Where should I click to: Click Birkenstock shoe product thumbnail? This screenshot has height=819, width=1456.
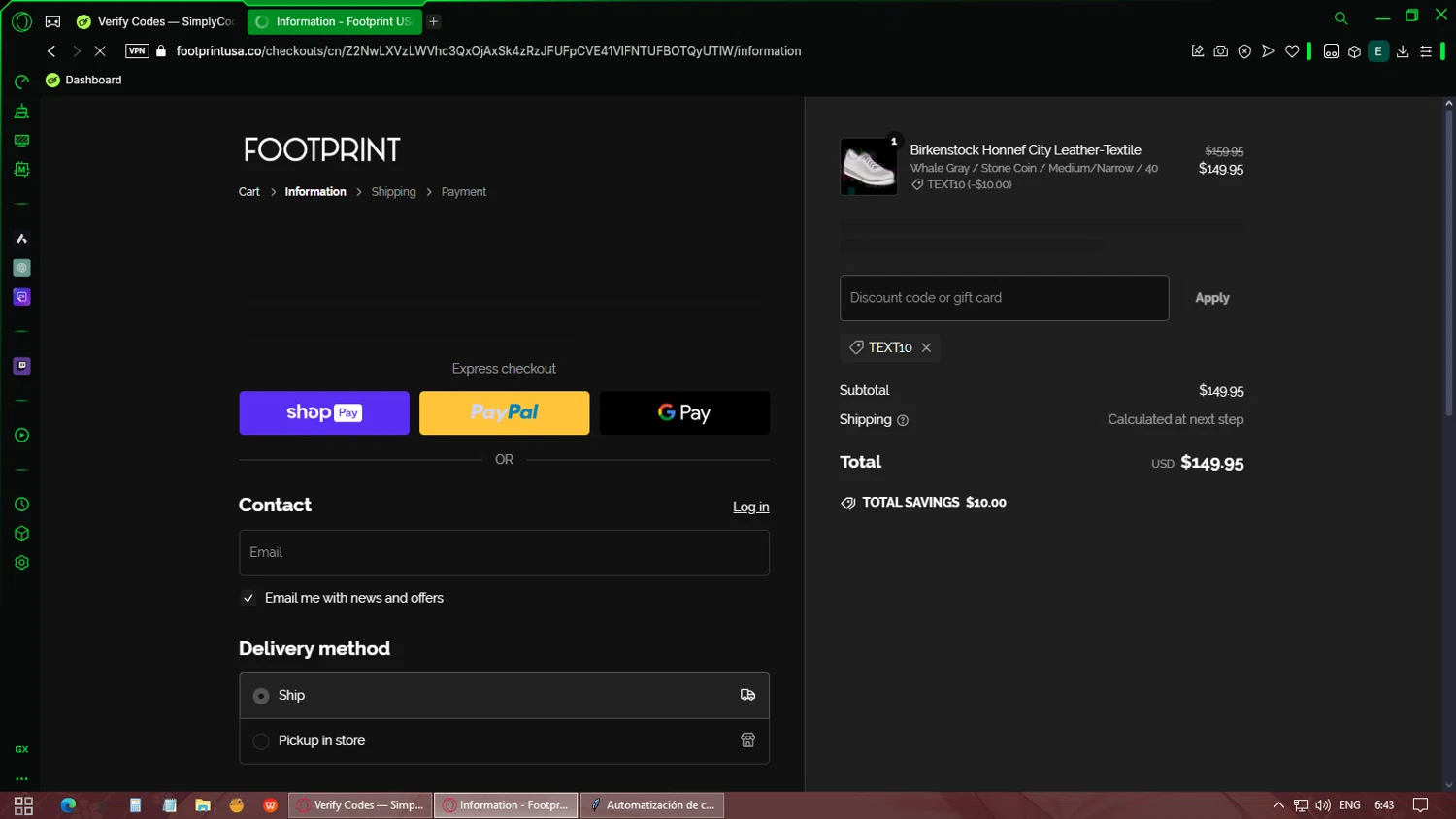coord(868,167)
